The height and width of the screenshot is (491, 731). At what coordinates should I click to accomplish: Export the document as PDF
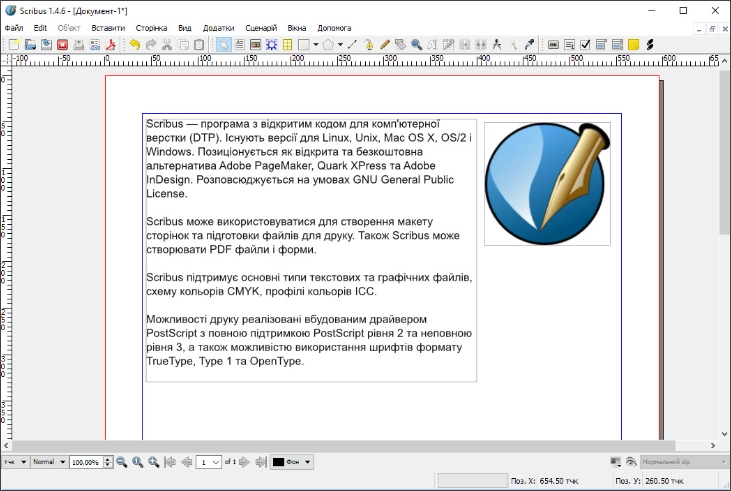(x=110, y=45)
